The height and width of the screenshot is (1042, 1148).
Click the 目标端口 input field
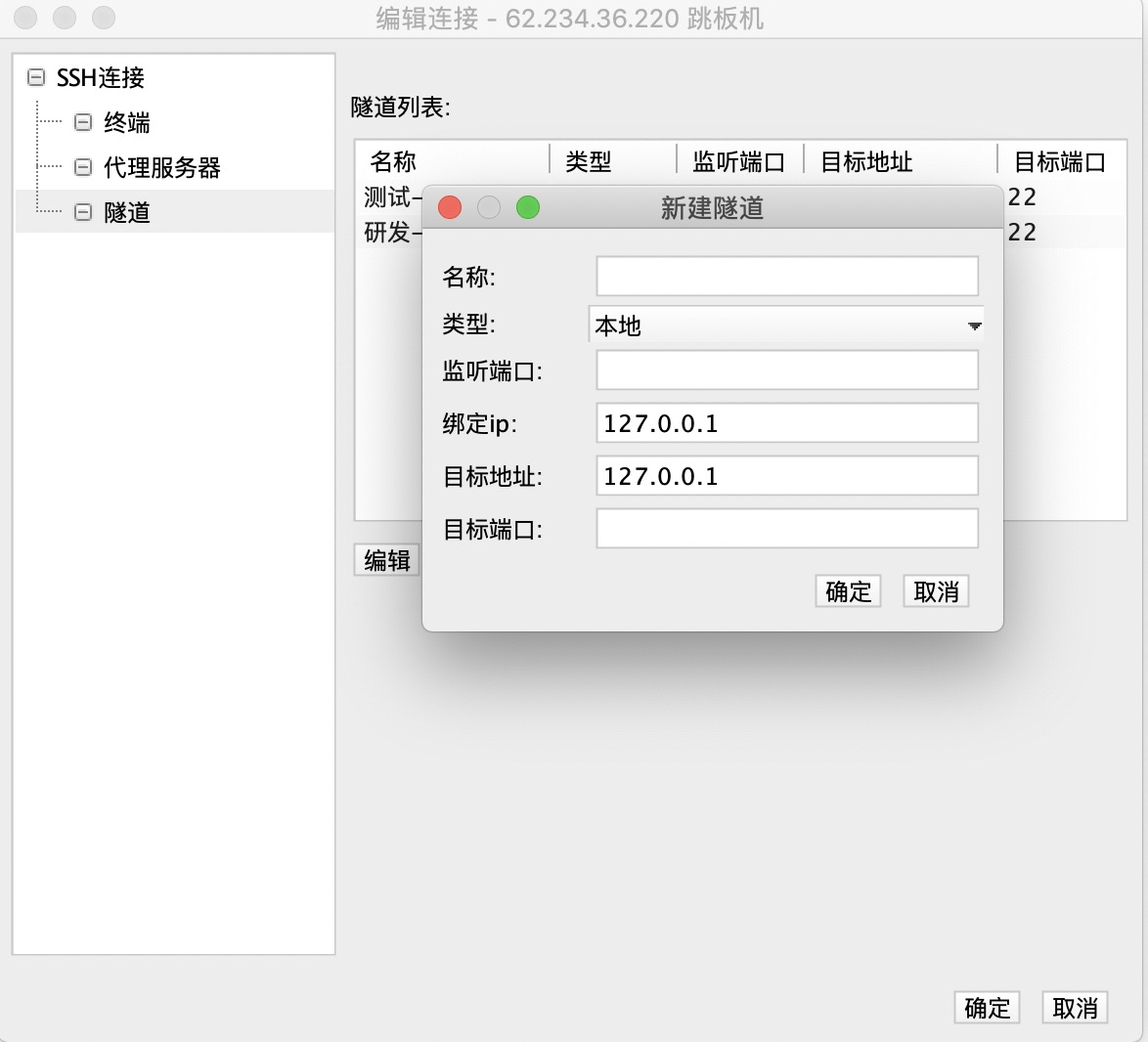pos(786,528)
